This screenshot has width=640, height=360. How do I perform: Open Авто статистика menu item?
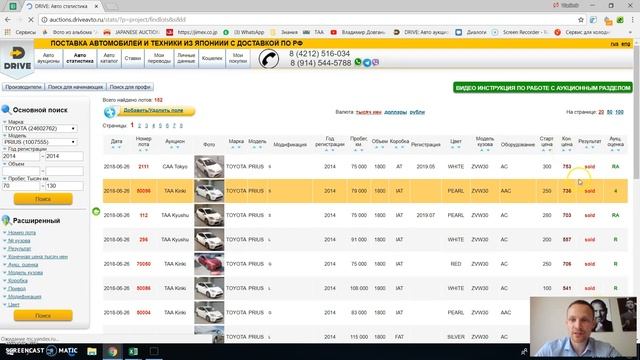[x=80, y=58]
